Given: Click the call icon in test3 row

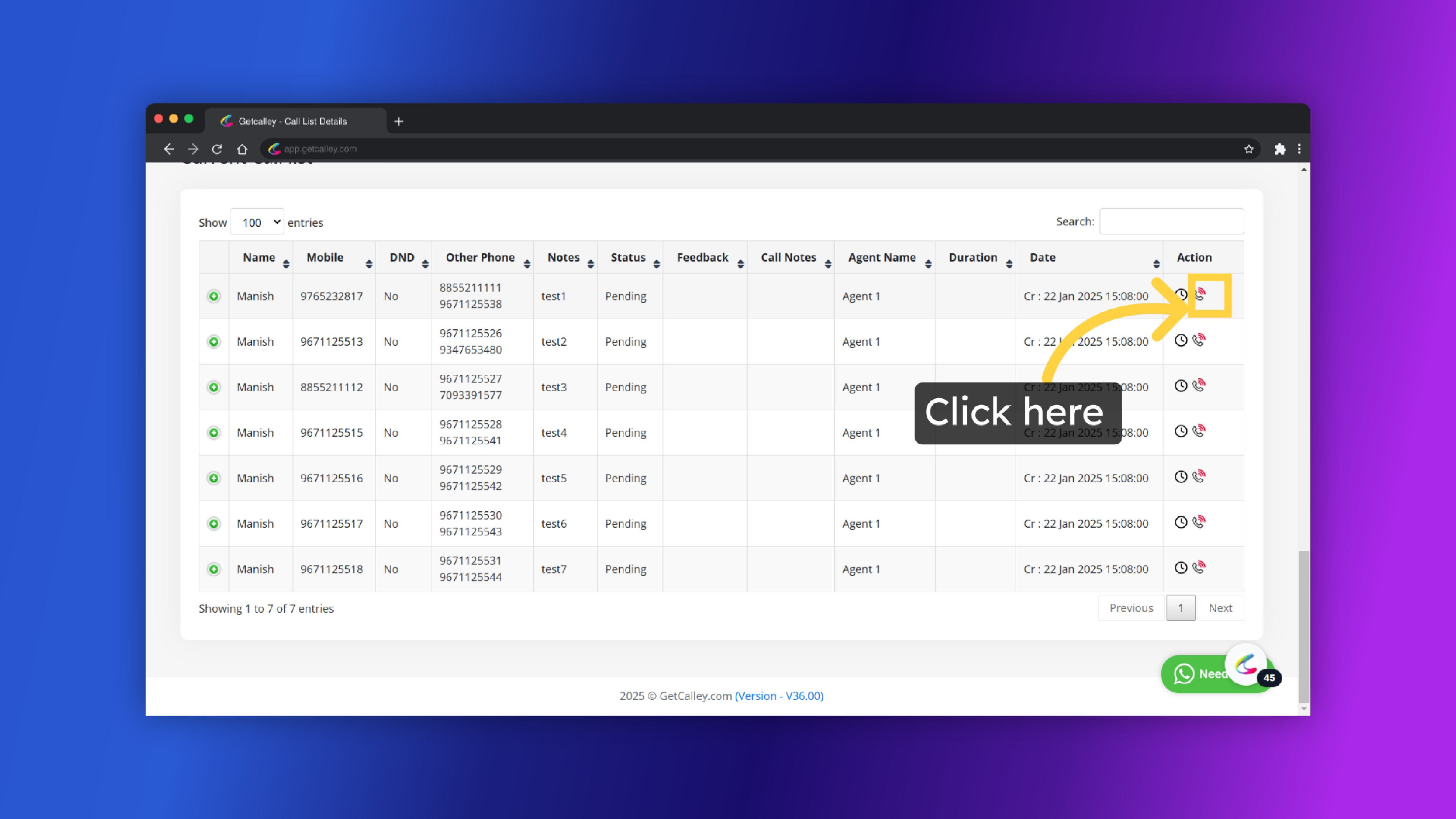Looking at the screenshot, I should click(1198, 386).
